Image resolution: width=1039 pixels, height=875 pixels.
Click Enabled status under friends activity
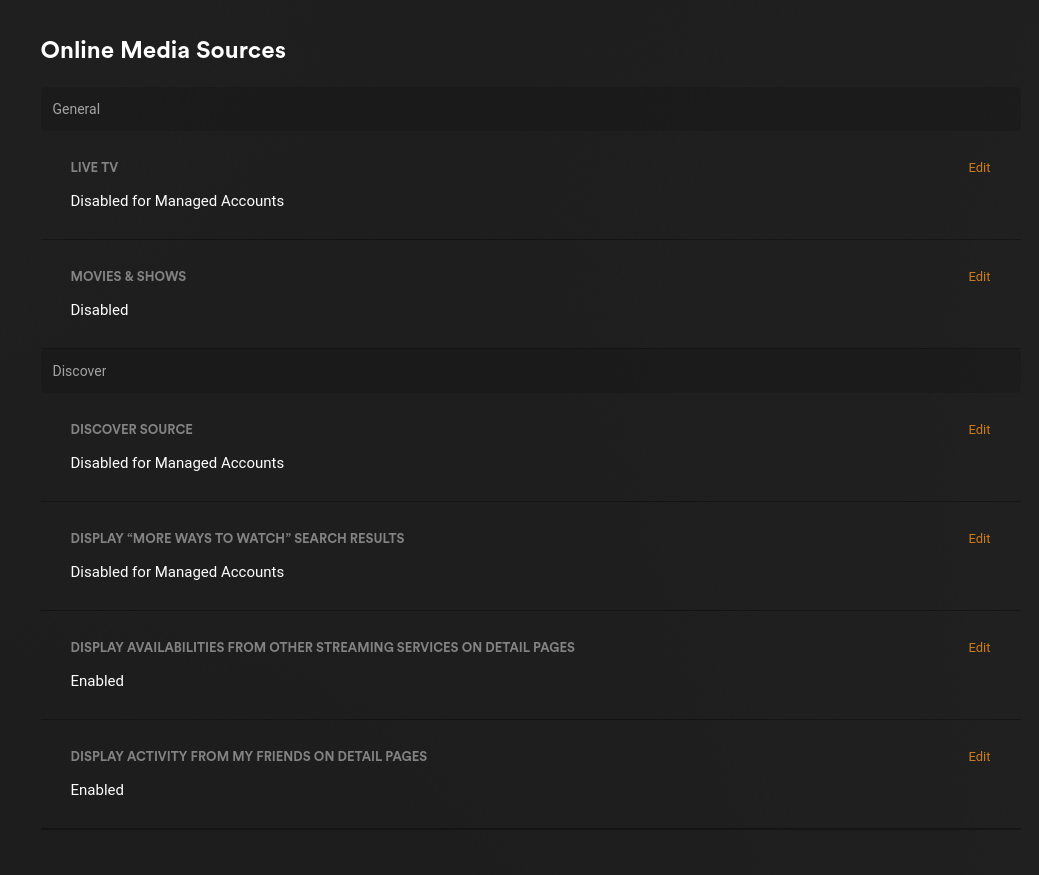point(97,790)
